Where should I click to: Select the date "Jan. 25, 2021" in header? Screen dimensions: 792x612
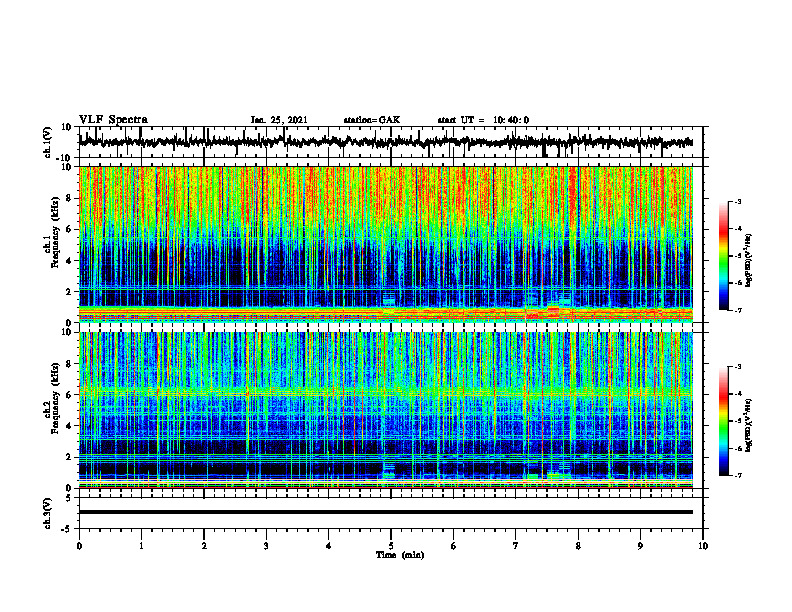pos(279,120)
